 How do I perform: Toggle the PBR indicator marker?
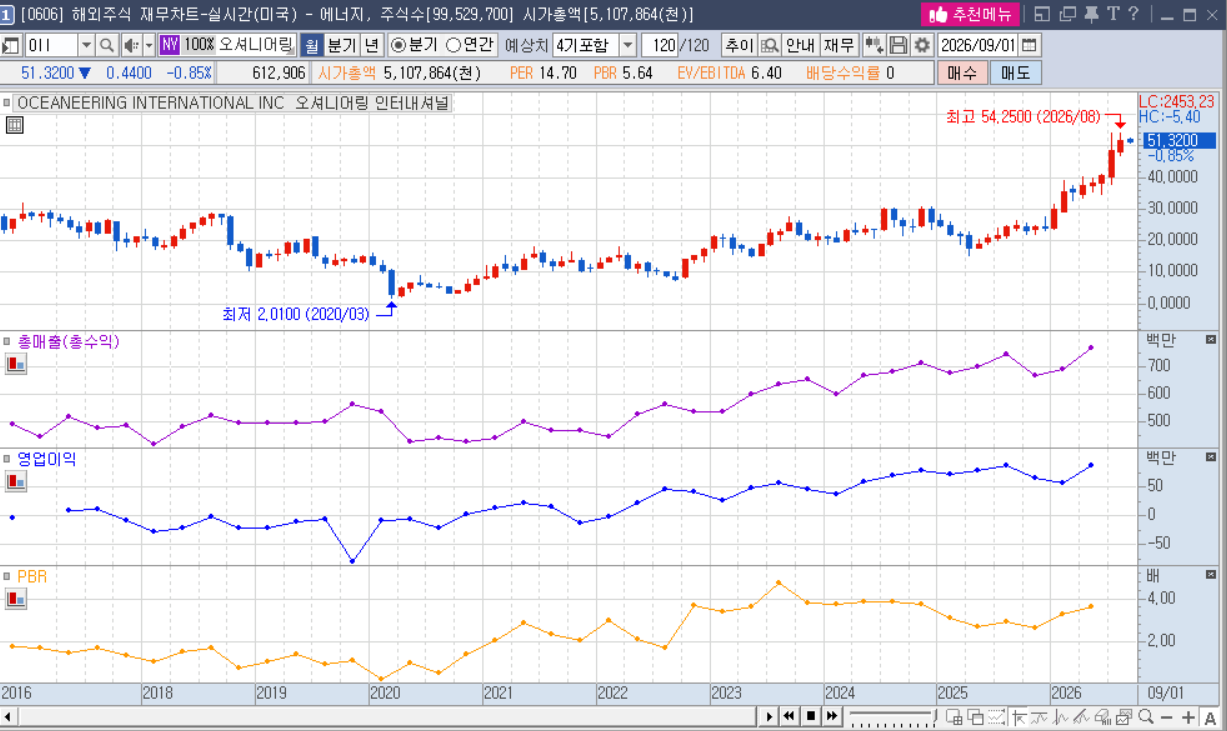[x=8, y=577]
